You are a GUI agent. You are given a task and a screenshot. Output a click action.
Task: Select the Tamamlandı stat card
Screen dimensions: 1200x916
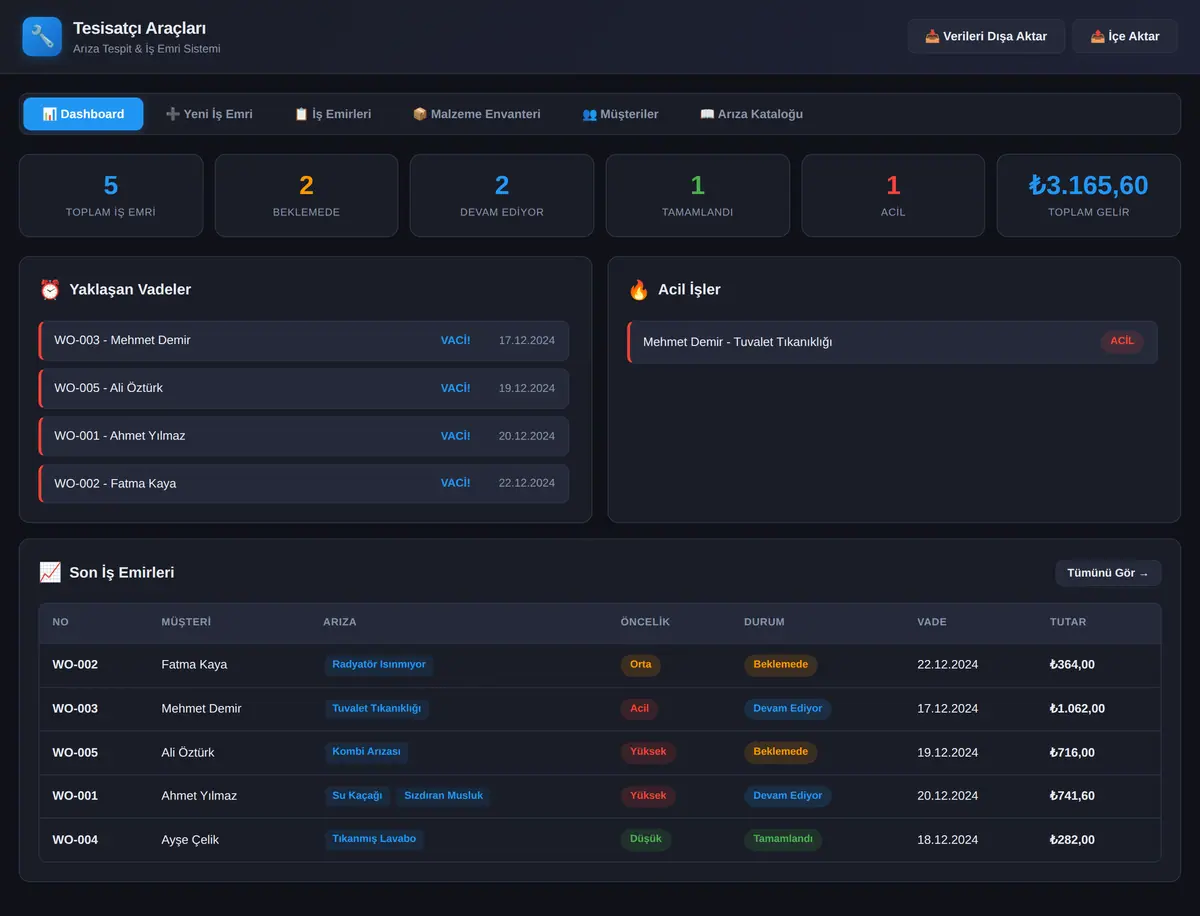coord(698,195)
